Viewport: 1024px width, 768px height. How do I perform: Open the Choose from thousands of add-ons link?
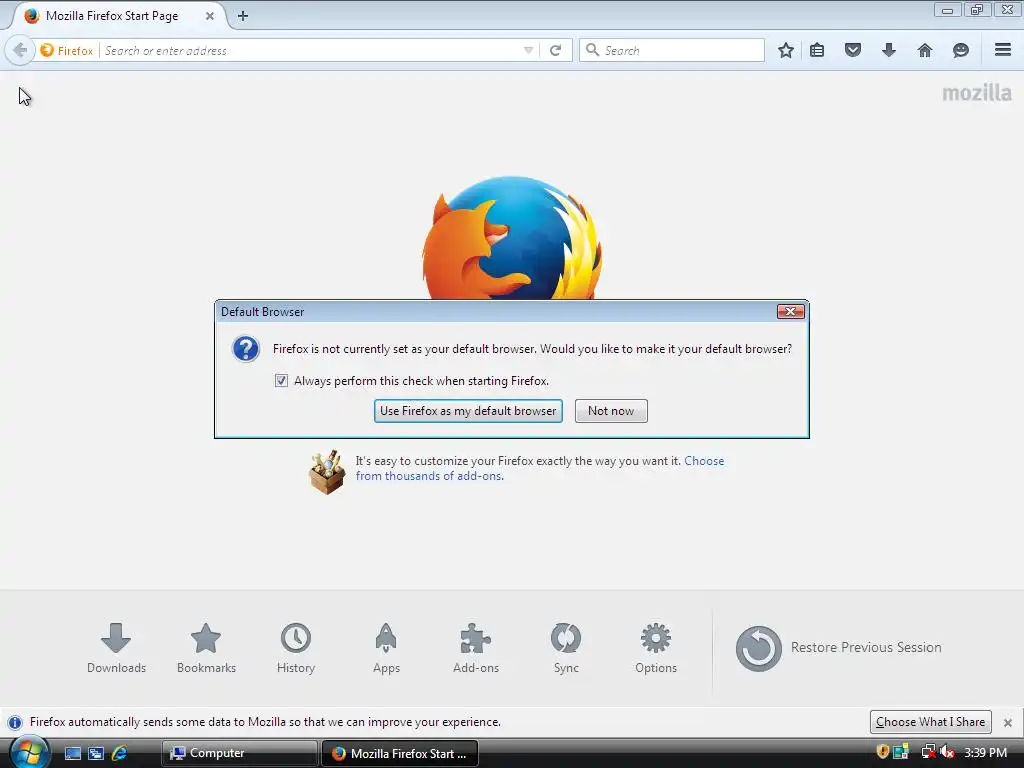tap(539, 468)
